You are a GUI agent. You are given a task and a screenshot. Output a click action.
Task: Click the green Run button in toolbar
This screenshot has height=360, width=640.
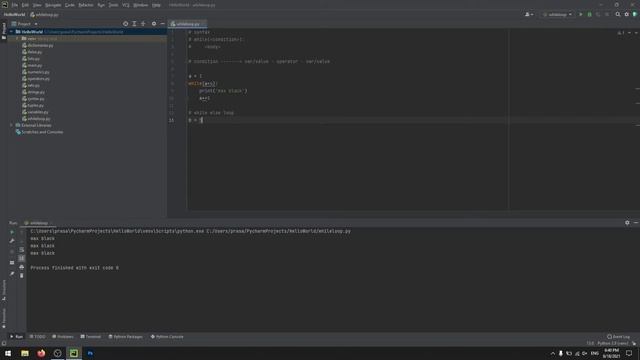(581, 15)
